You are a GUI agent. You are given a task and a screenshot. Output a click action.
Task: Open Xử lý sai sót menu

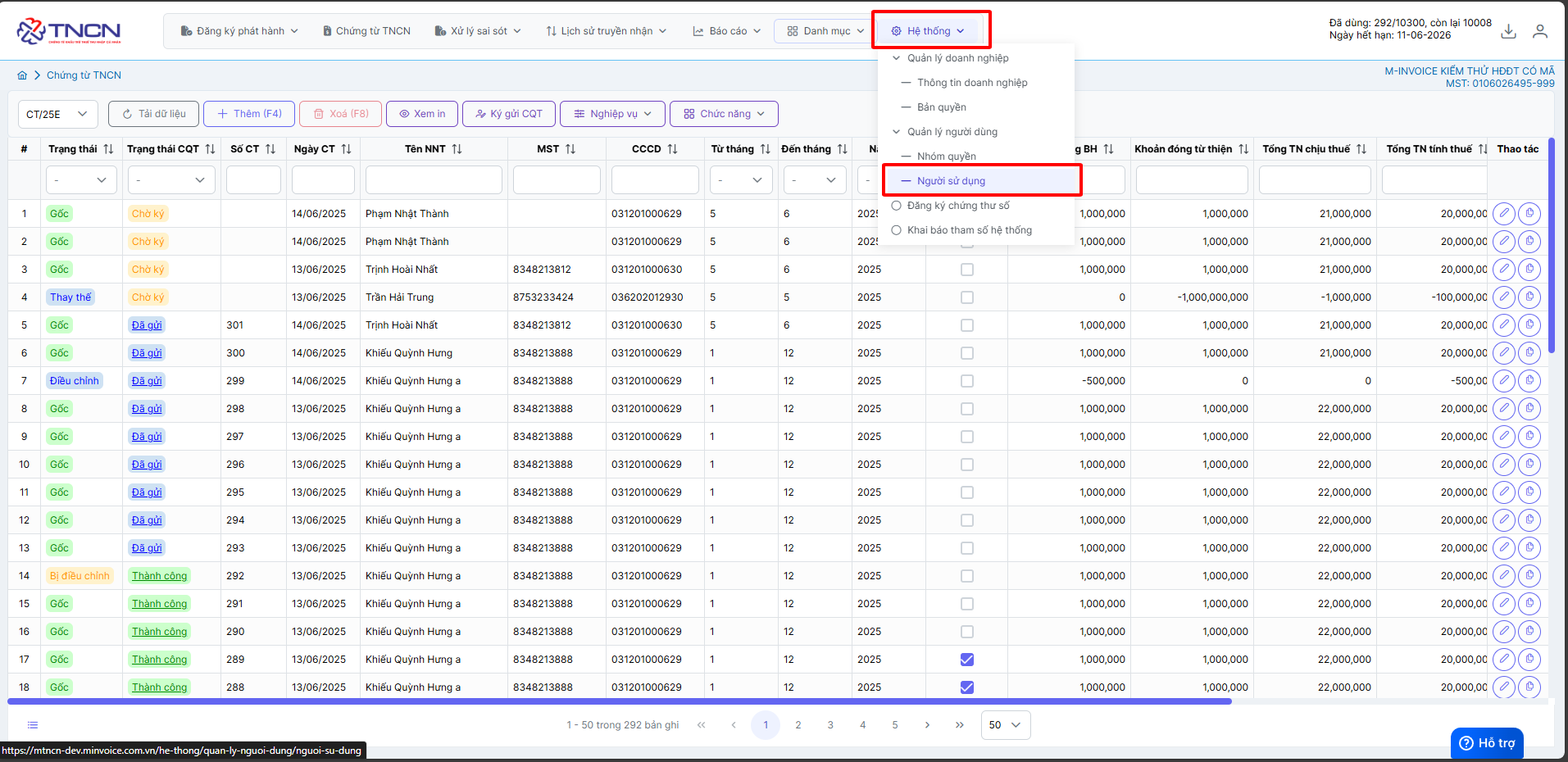[478, 31]
